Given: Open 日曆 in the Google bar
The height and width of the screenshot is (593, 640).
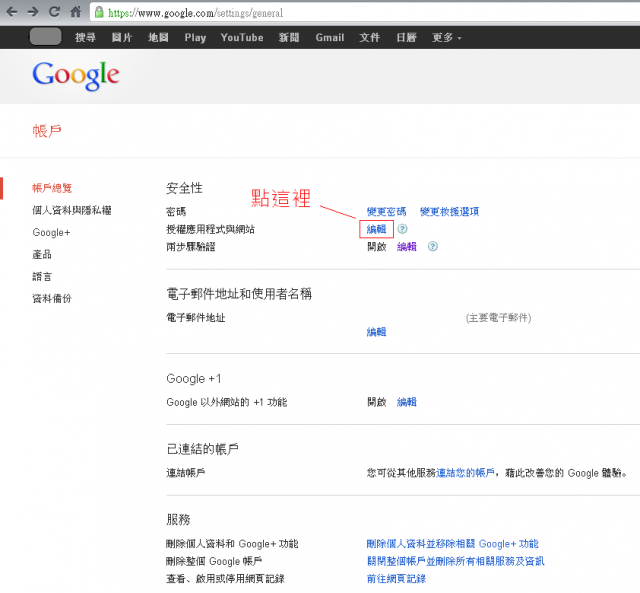Looking at the screenshot, I should point(406,38).
